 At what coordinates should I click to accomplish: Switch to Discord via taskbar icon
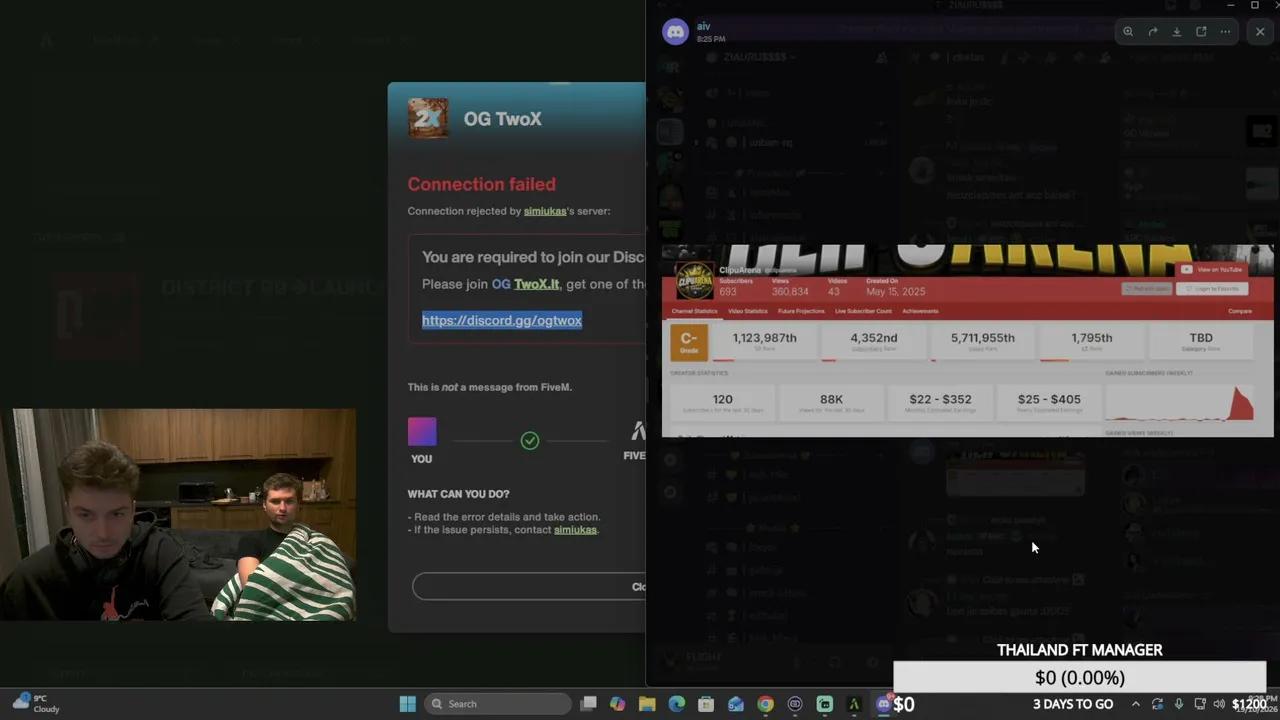pyautogui.click(x=883, y=704)
